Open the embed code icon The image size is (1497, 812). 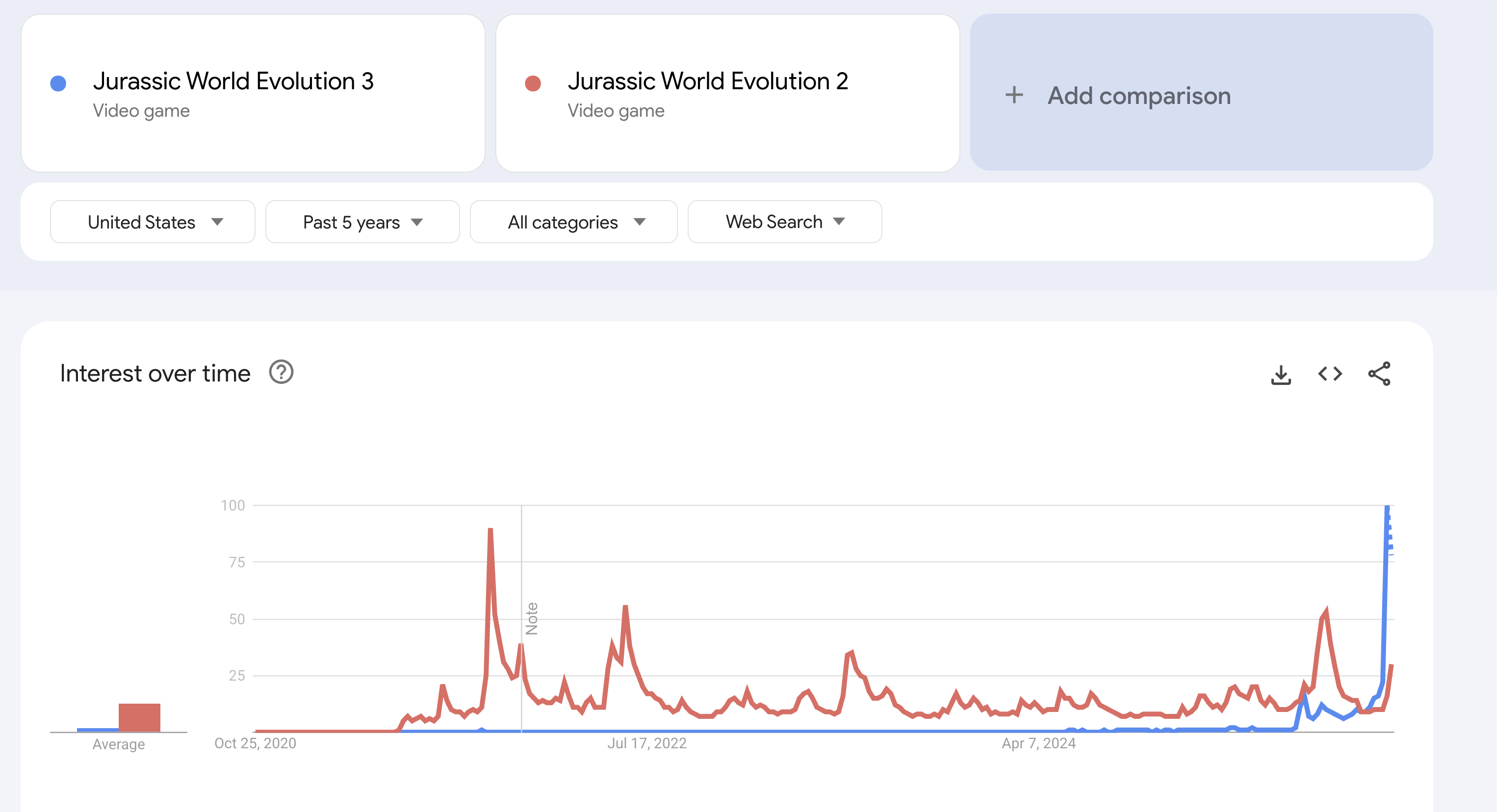pyautogui.click(x=1330, y=374)
